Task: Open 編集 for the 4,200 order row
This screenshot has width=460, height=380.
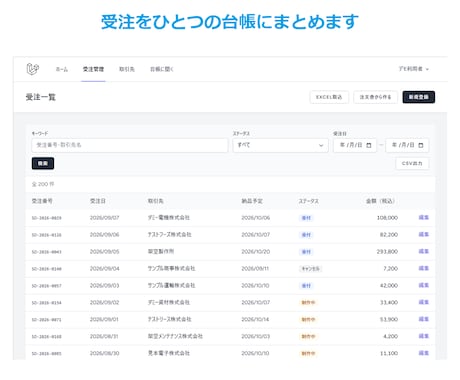Action: [x=424, y=336]
